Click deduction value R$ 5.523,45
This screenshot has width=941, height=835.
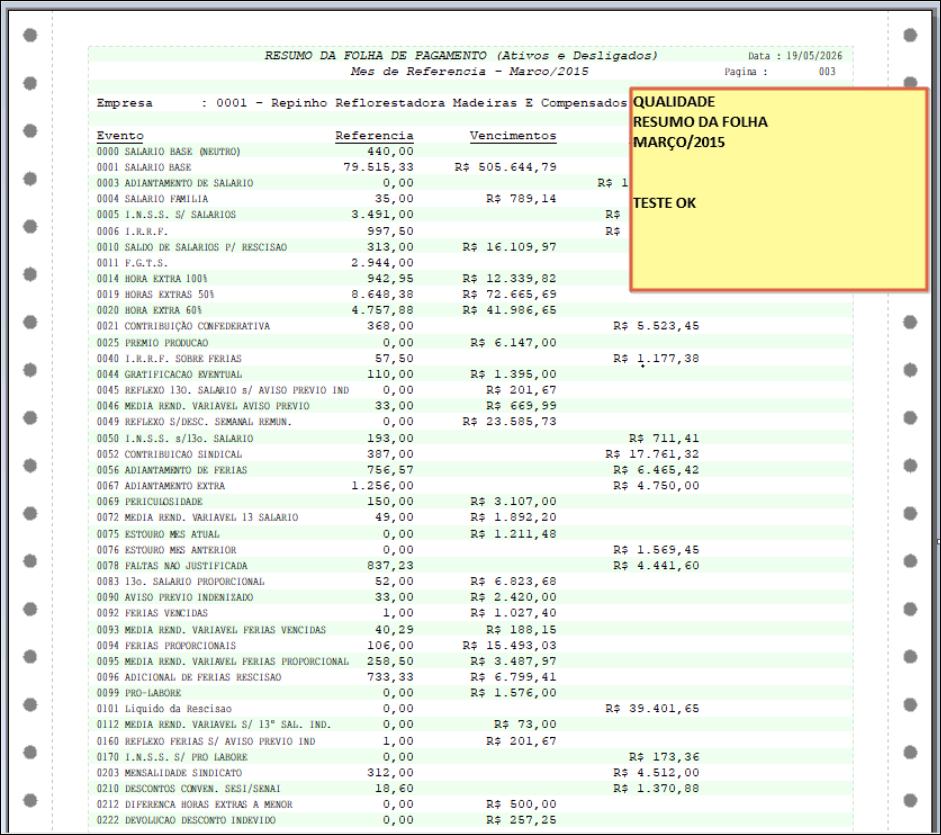tap(656, 326)
